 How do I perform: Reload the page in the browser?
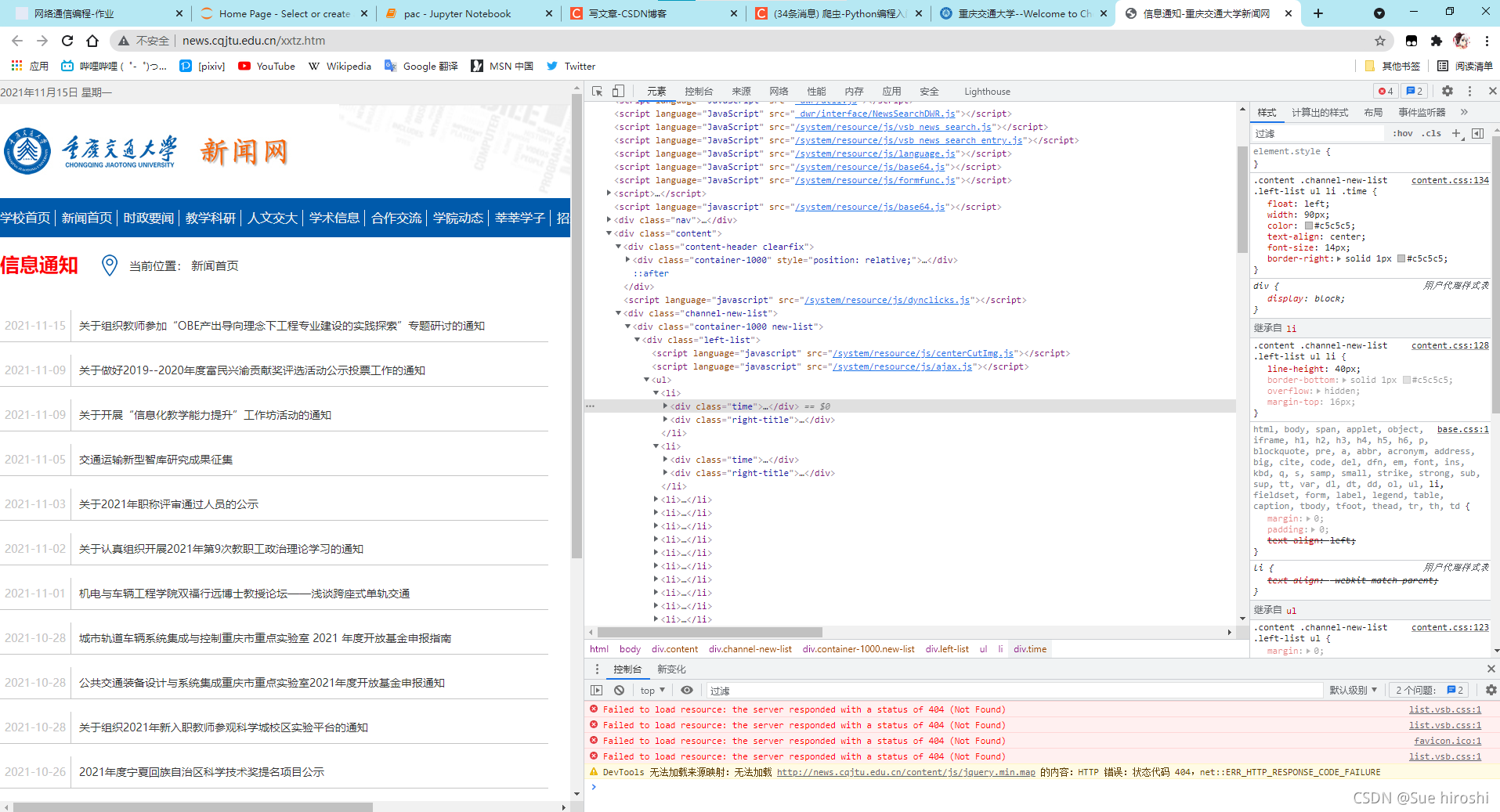click(x=67, y=41)
